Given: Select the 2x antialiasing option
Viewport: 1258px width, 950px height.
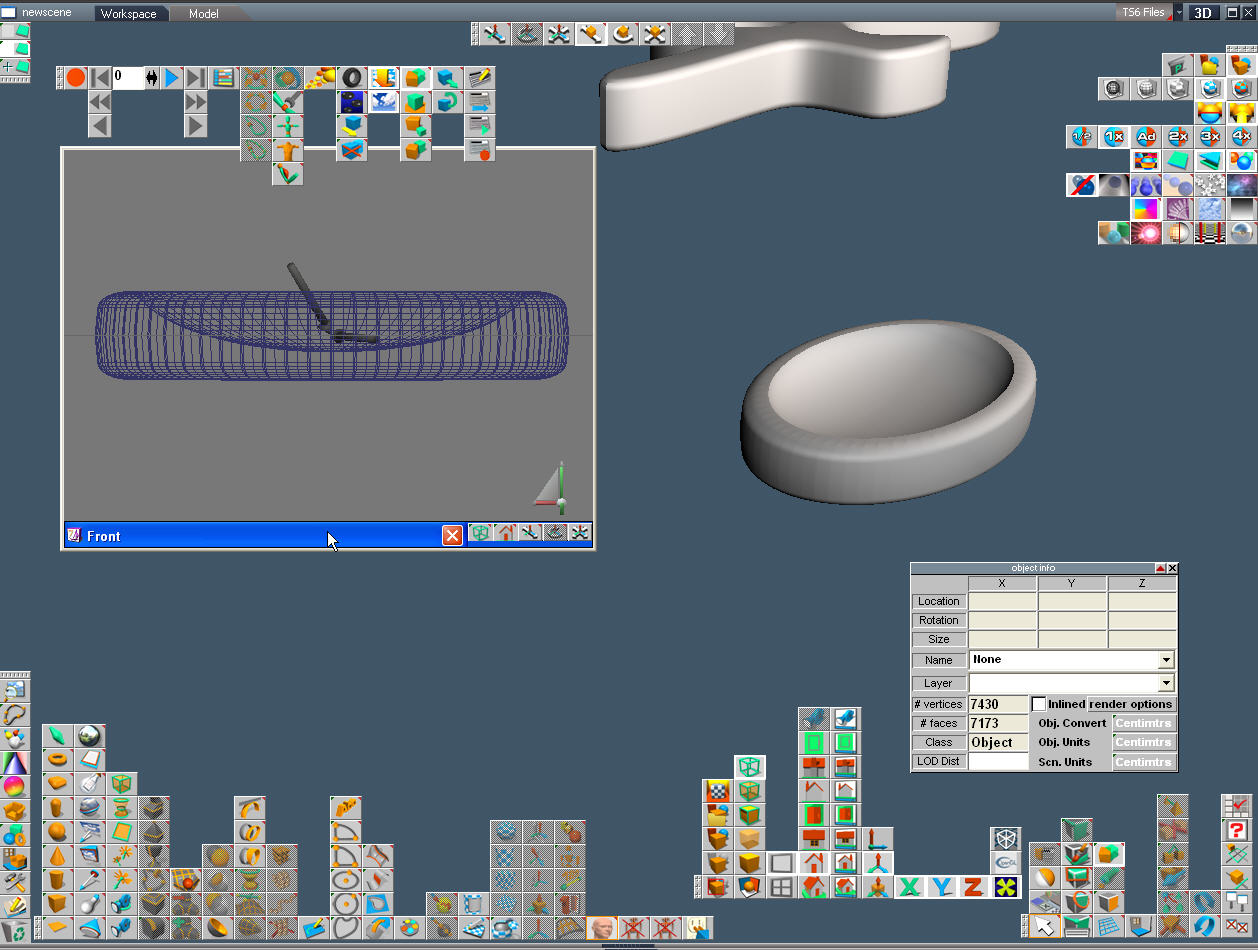Looking at the screenshot, I should pos(1178,136).
